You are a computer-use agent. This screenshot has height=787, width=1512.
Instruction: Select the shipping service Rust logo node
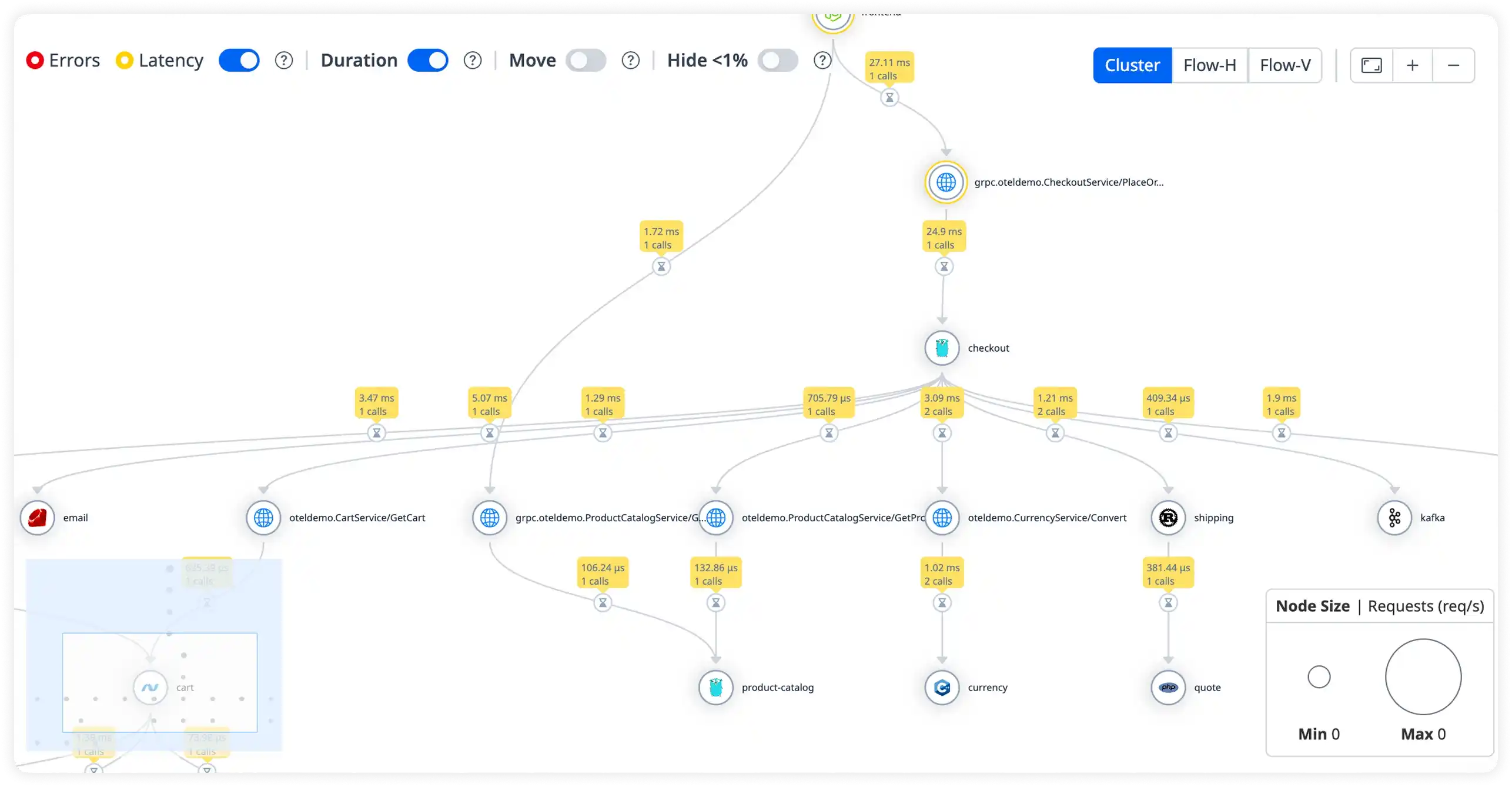pos(1168,518)
